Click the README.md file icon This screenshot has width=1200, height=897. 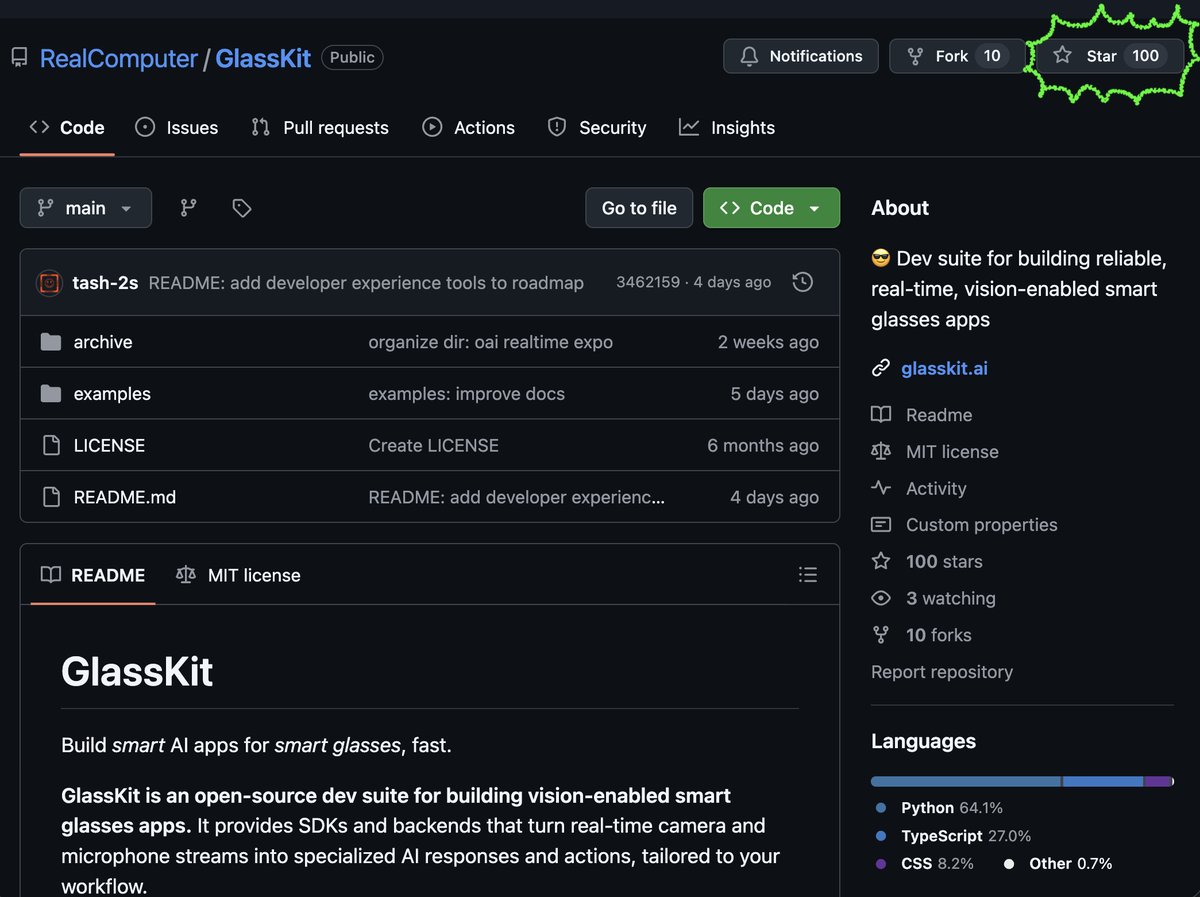pyautogui.click(x=51, y=497)
